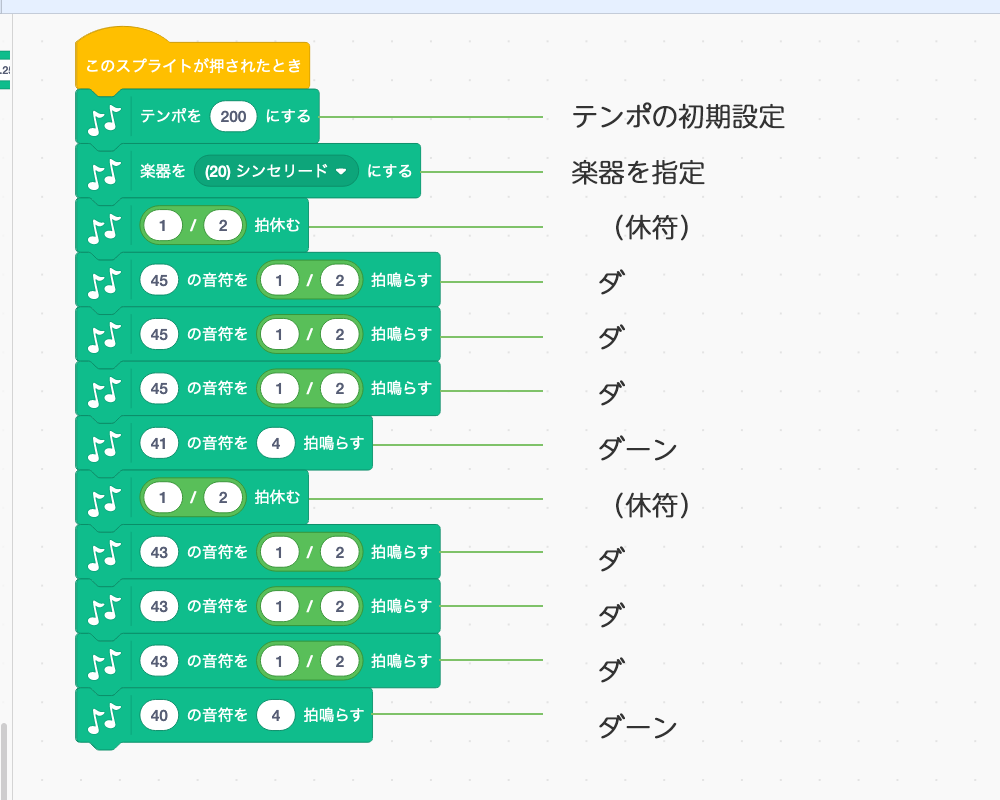Click the 4 beats field on the note 41 block

click(x=276, y=443)
